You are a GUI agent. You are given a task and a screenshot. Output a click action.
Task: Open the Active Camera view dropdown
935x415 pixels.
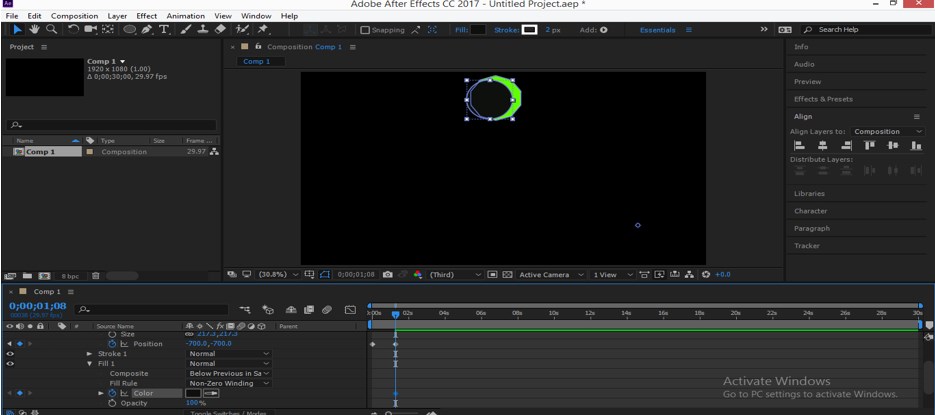tap(552, 275)
